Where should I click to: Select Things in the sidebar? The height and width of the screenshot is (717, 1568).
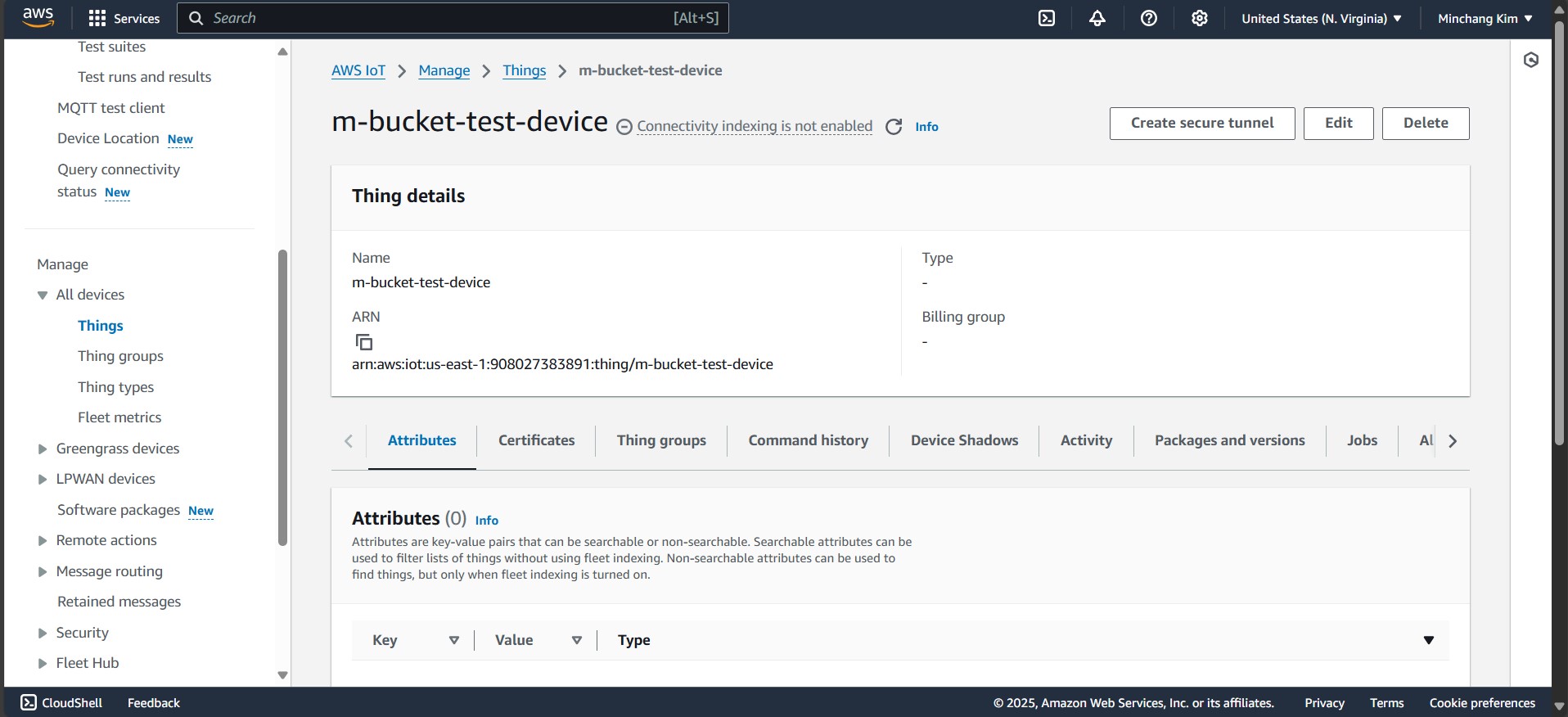(101, 326)
